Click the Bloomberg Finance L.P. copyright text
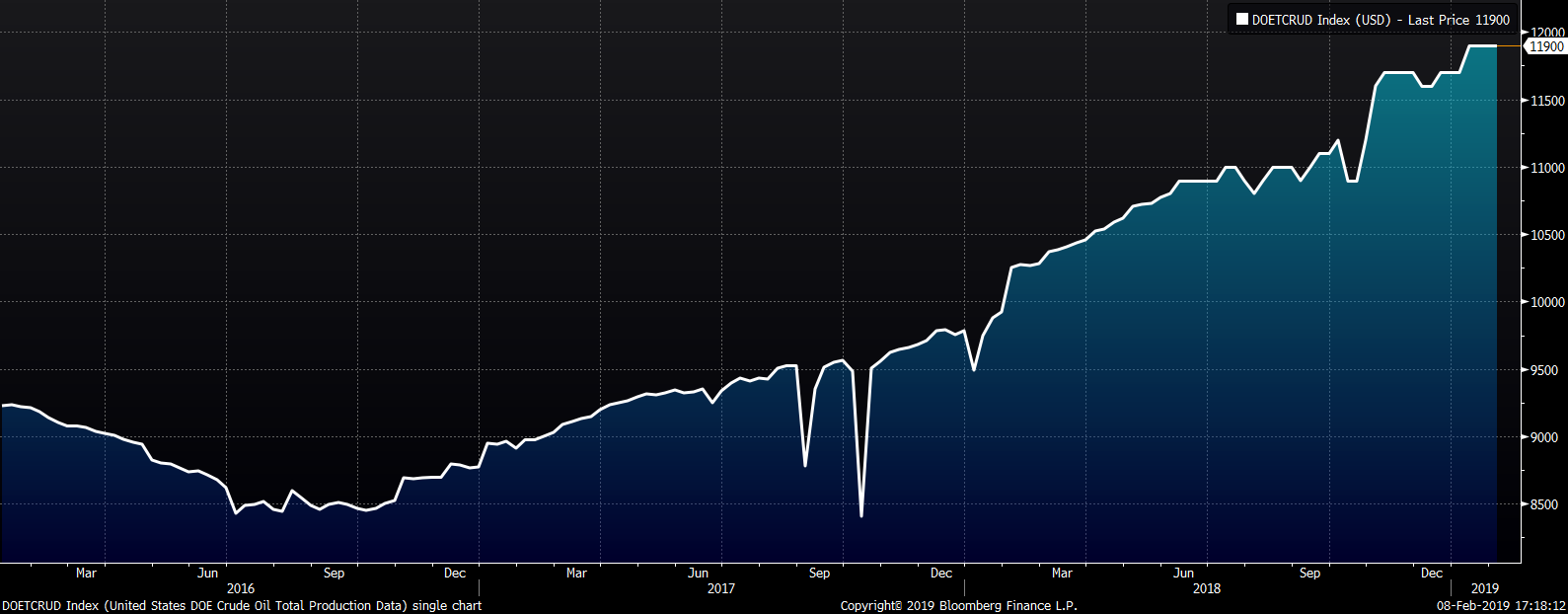Image resolution: width=1568 pixels, height=614 pixels. click(x=958, y=605)
